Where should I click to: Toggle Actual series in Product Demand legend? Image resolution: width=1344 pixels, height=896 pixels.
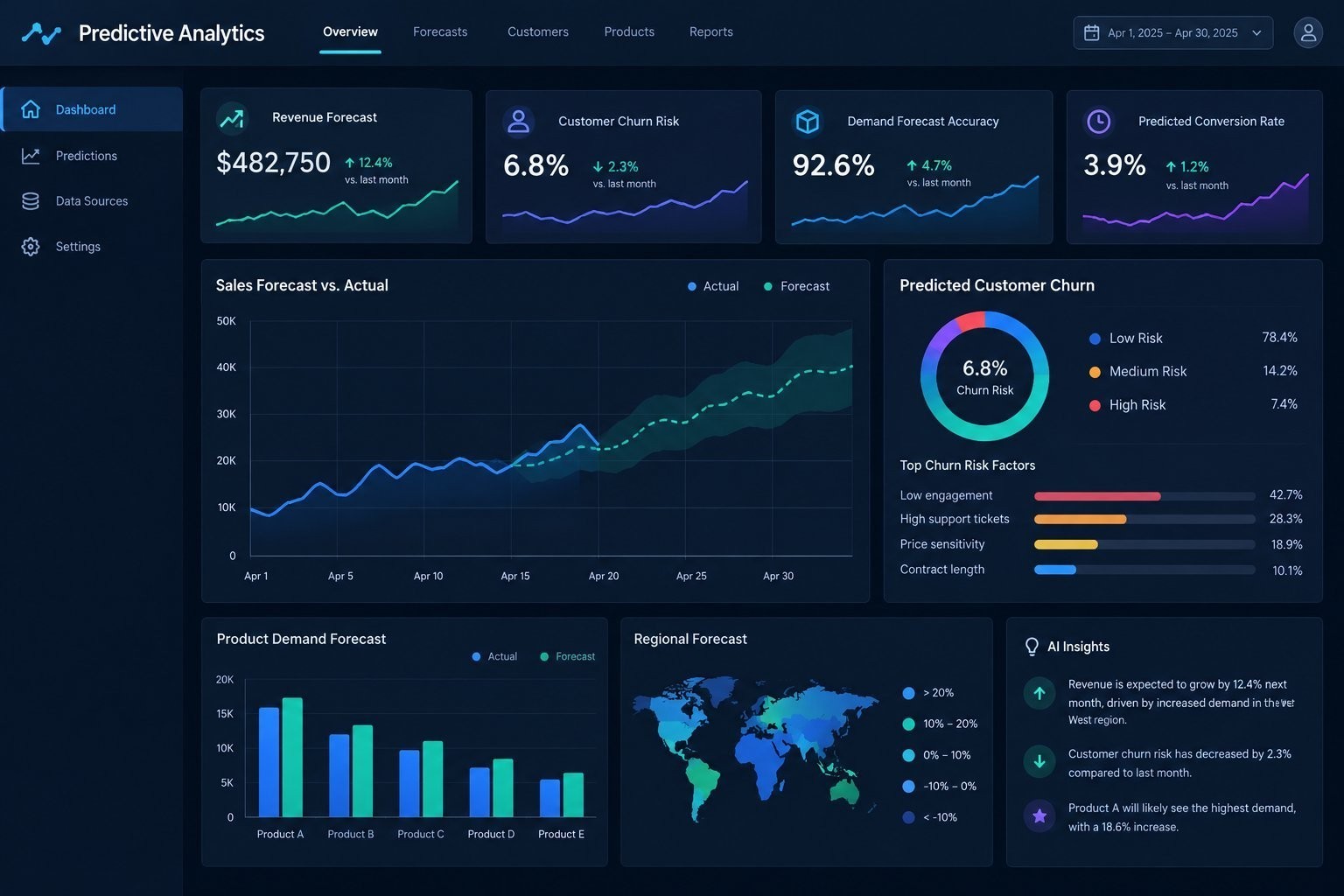(x=494, y=656)
